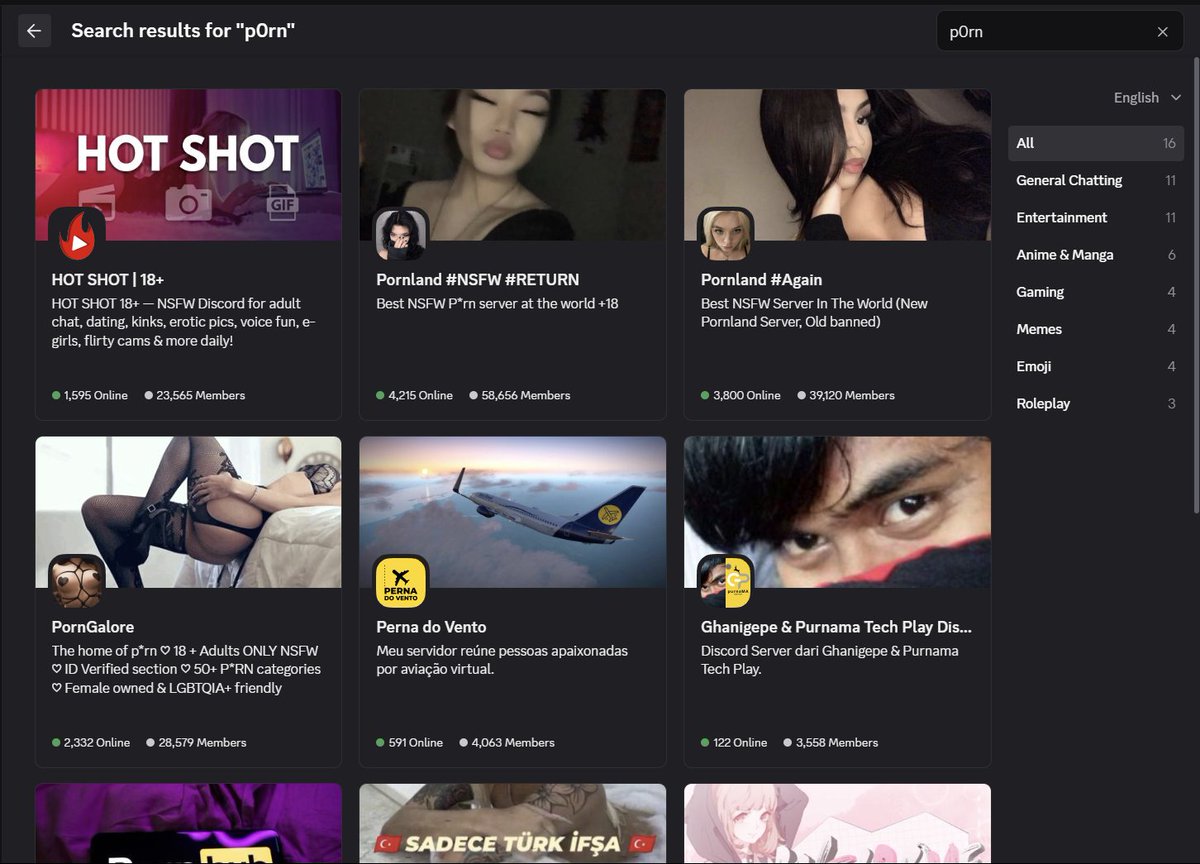The height and width of the screenshot is (864, 1200).
Task: Click the "39,120 Members" count
Action: point(852,395)
